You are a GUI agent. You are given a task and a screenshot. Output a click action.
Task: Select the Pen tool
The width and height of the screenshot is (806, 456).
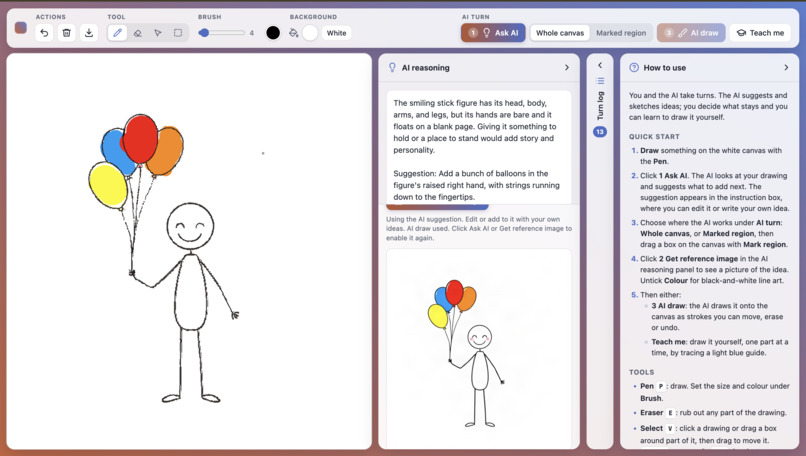coord(117,33)
